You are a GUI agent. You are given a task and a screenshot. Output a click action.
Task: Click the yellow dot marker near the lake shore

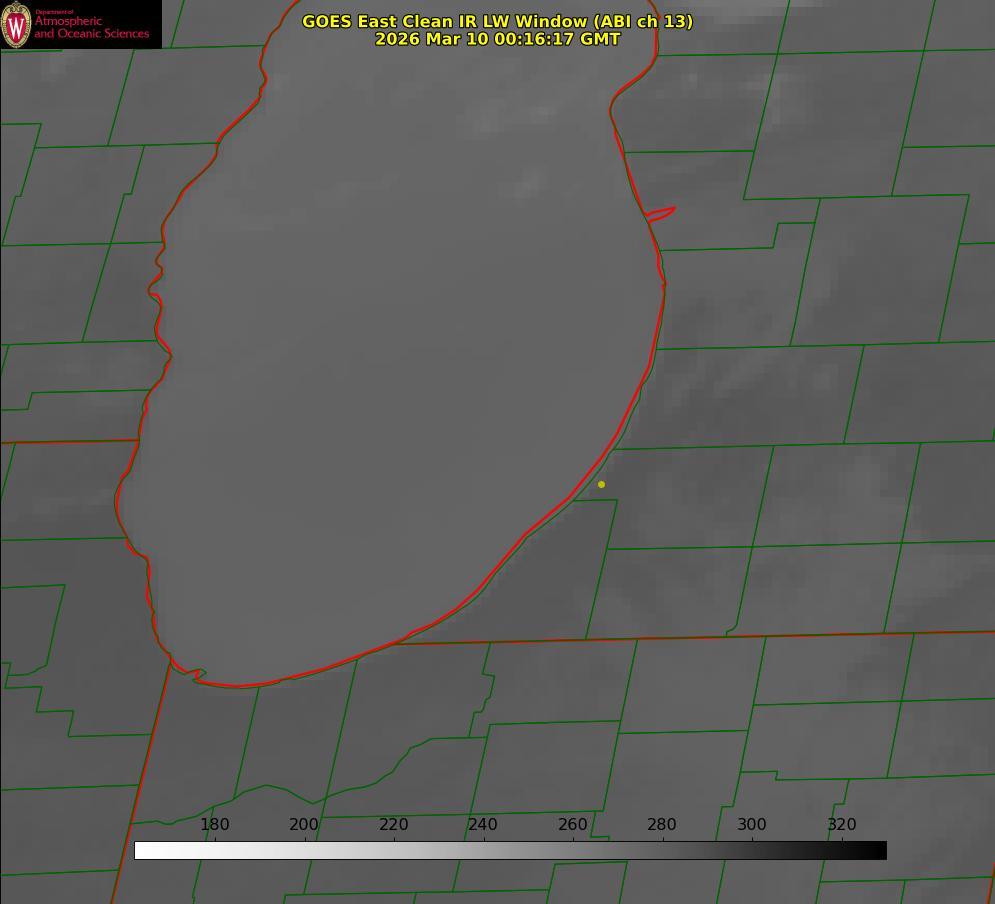click(x=601, y=484)
